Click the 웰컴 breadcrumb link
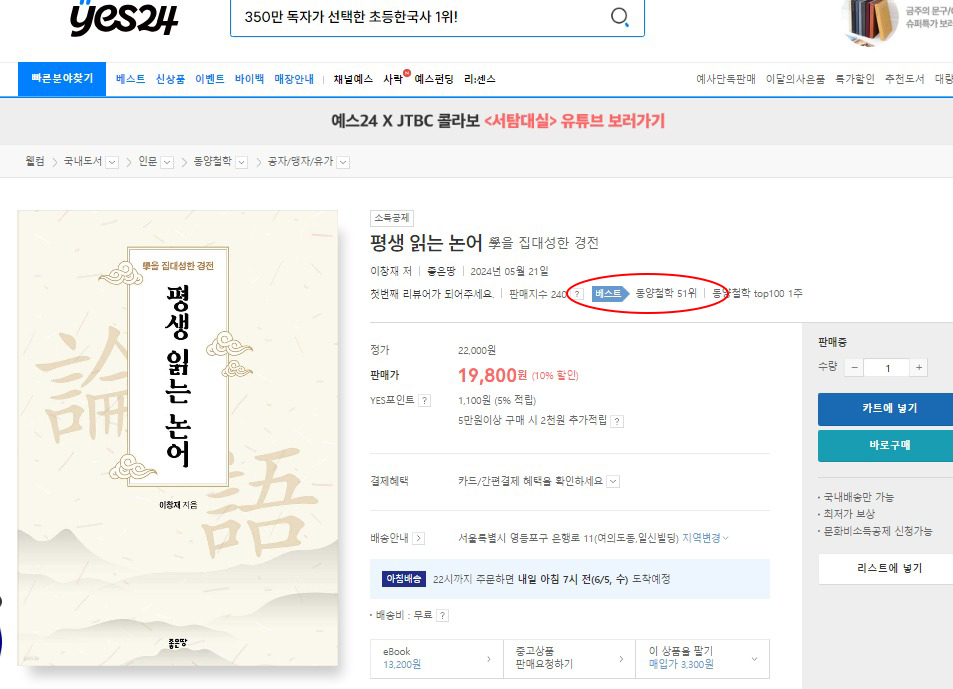The image size is (953, 689). pyautogui.click(x=35, y=161)
